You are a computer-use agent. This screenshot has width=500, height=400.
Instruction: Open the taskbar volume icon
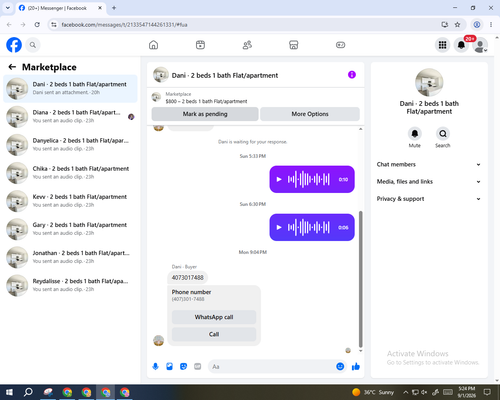tap(424, 392)
